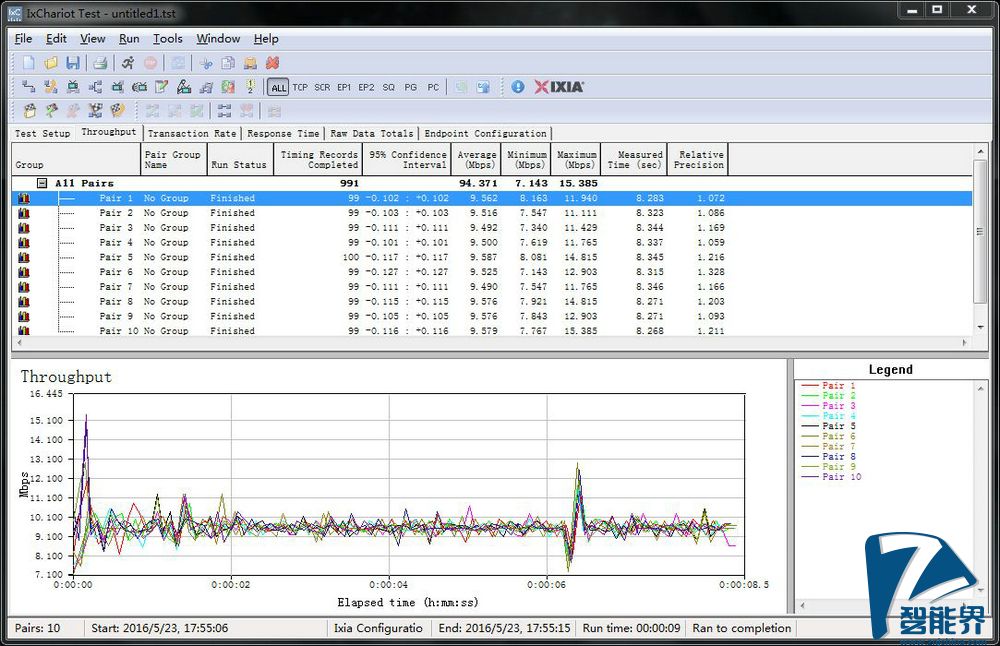Start the test with running man icon
1000x646 pixels.
128,63
